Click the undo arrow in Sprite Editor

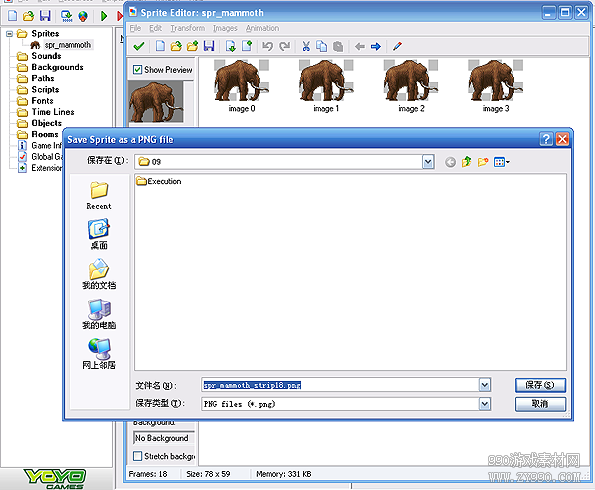coord(268,46)
